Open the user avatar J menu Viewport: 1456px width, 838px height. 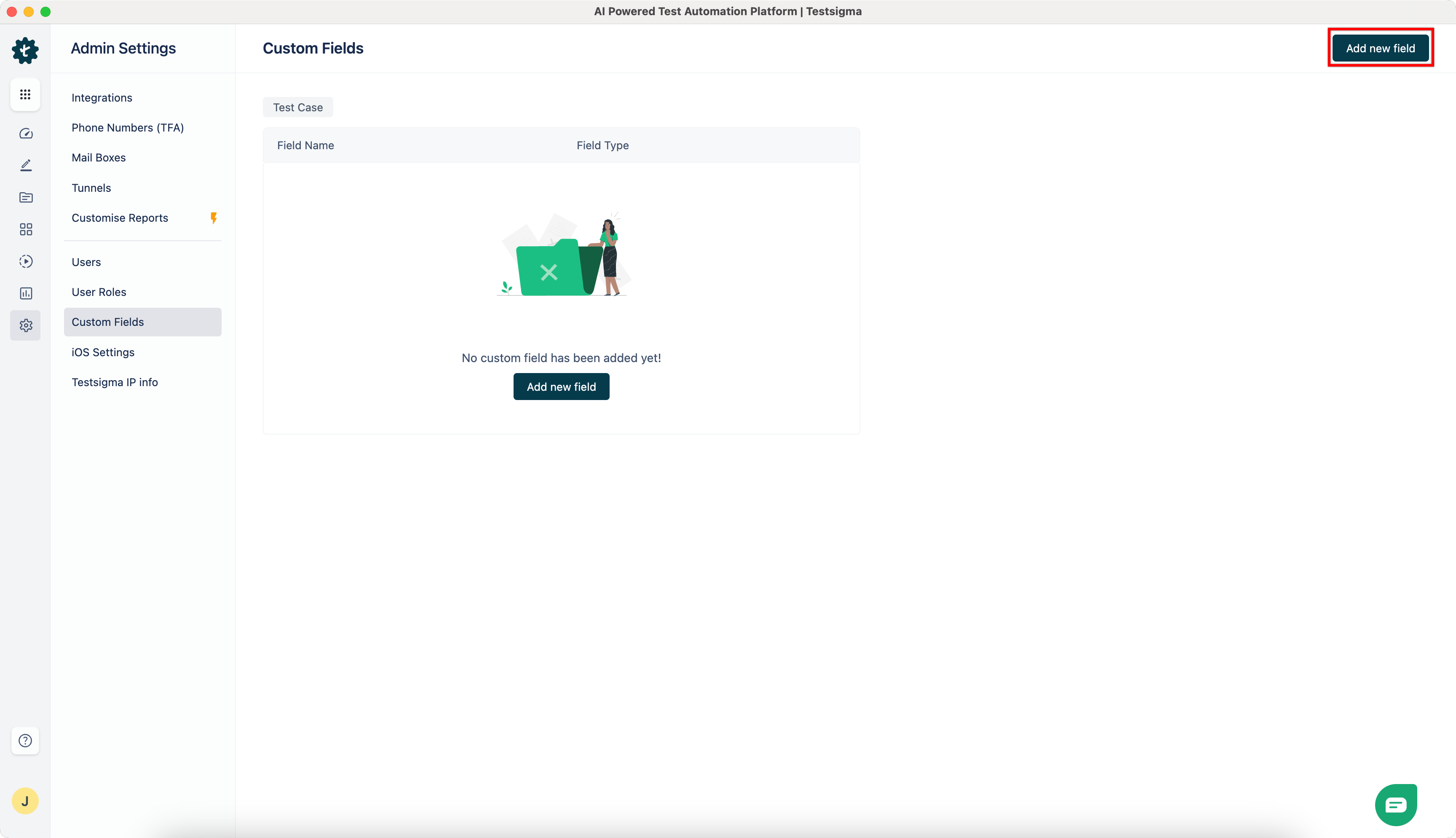pyautogui.click(x=25, y=800)
